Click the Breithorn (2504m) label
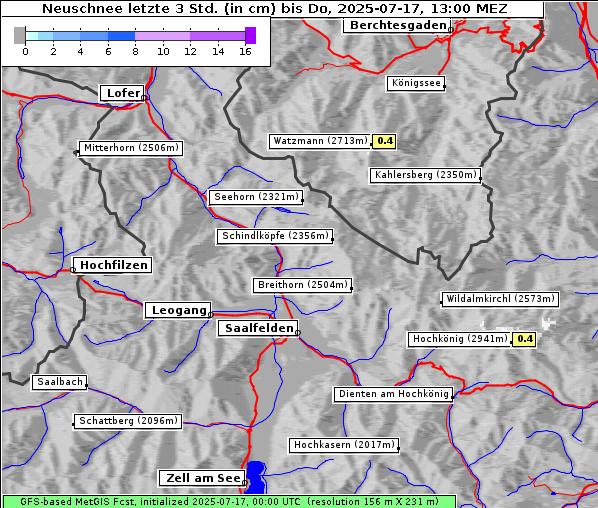The width and height of the screenshot is (598, 508). coord(302,285)
